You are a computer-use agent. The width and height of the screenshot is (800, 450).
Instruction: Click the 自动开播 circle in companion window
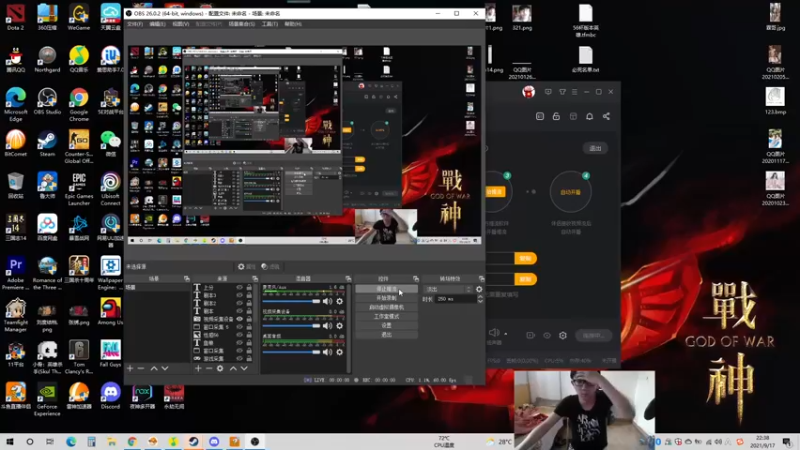coord(570,192)
